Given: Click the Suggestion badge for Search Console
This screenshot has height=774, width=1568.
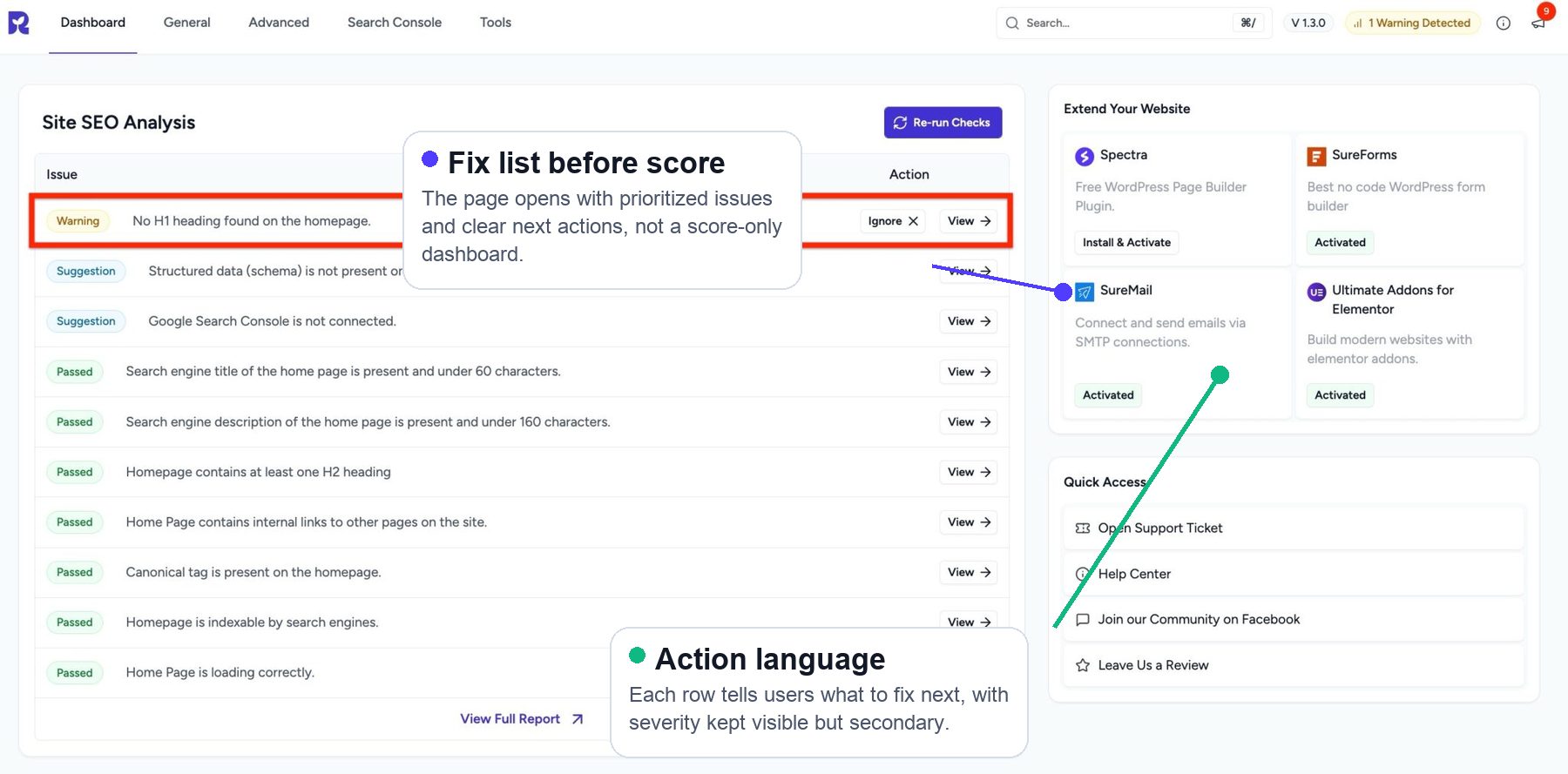Looking at the screenshot, I should tap(86, 321).
